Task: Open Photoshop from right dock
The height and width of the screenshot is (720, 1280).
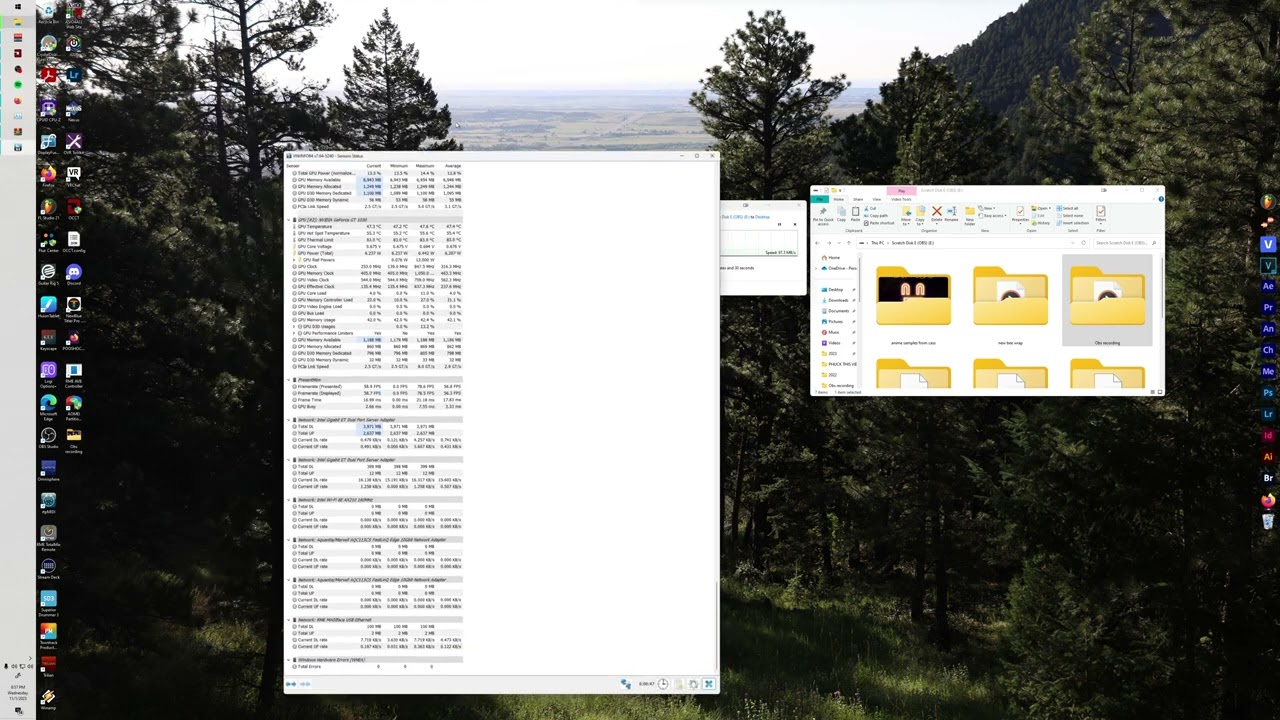Action: coord(1268,393)
